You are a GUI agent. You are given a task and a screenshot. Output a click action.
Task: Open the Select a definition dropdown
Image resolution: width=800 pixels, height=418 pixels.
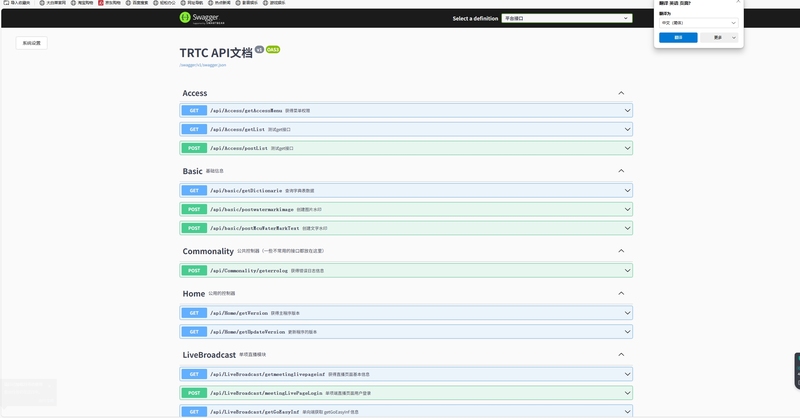[x=567, y=18]
